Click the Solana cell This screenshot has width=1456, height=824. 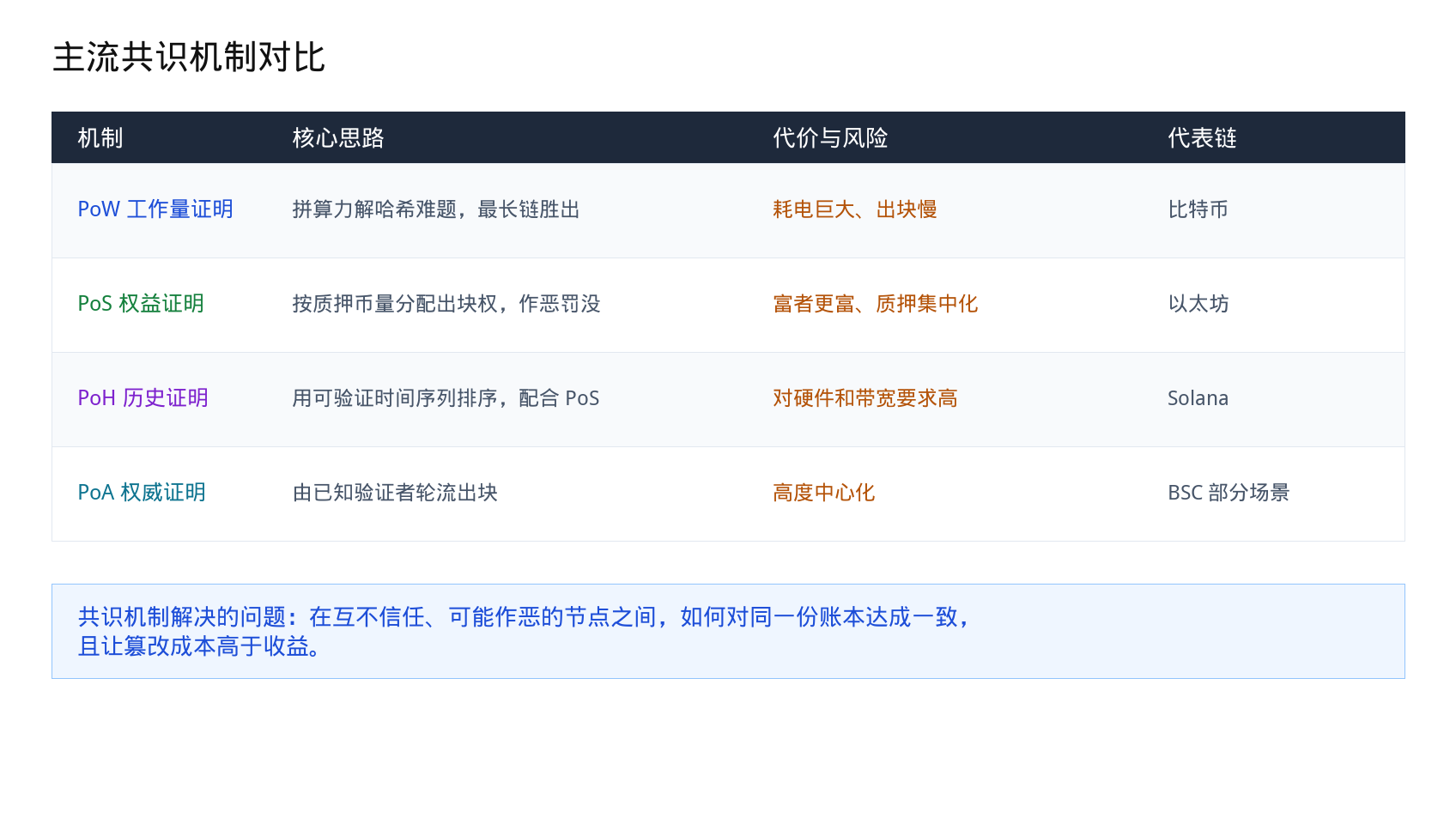click(x=1198, y=398)
